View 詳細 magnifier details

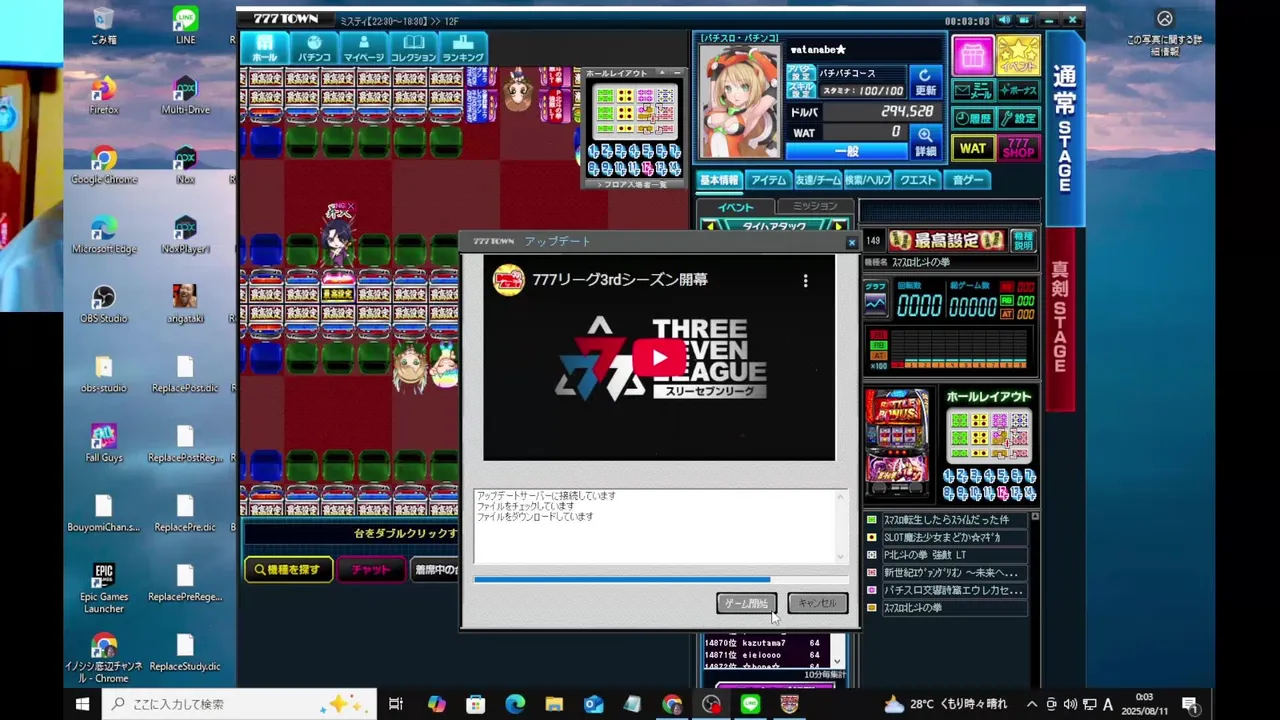[925, 141]
